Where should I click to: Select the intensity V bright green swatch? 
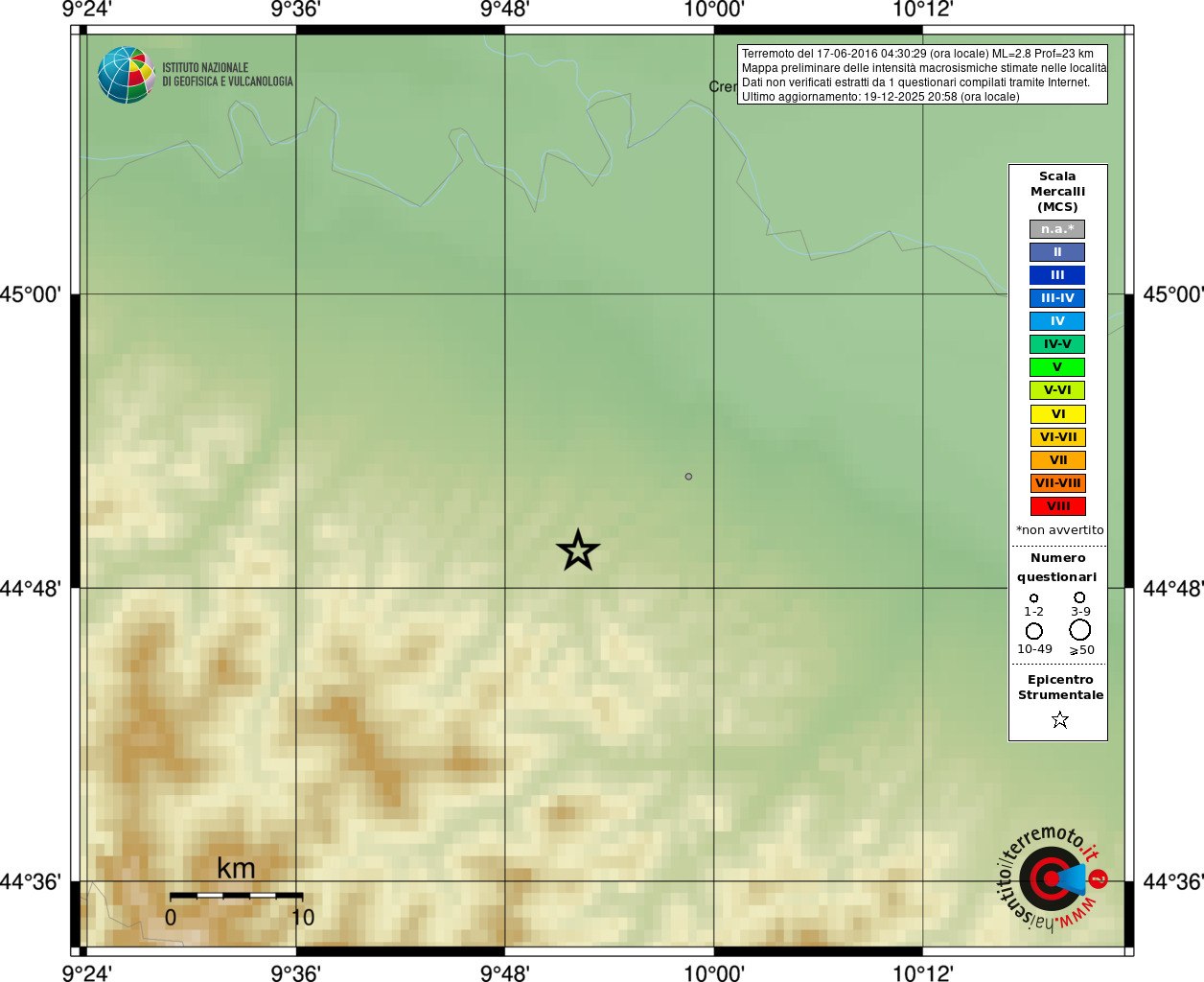point(1057,367)
